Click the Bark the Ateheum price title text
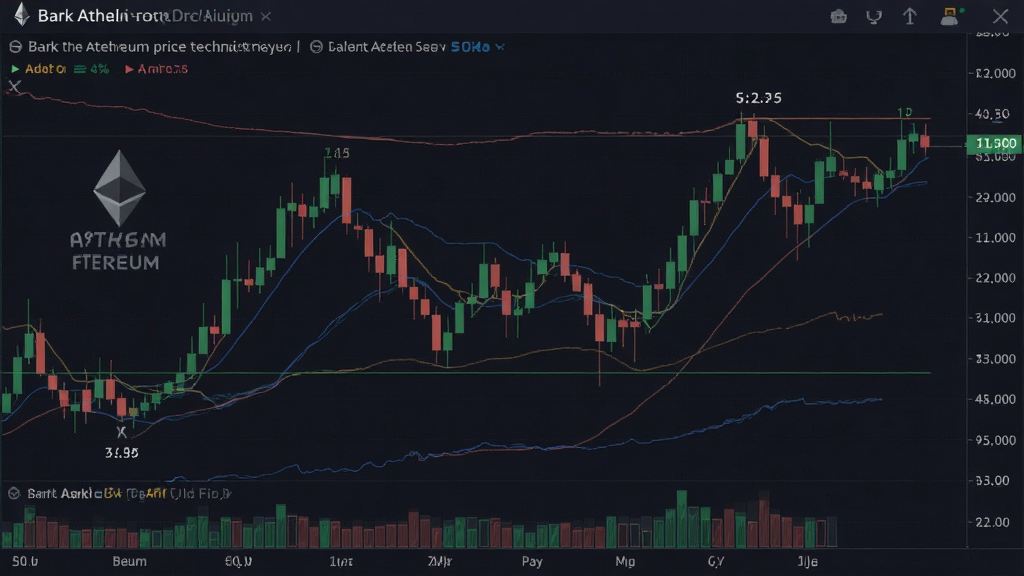The width and height of the screenshot is (1024, 576). tap(160, 47)
